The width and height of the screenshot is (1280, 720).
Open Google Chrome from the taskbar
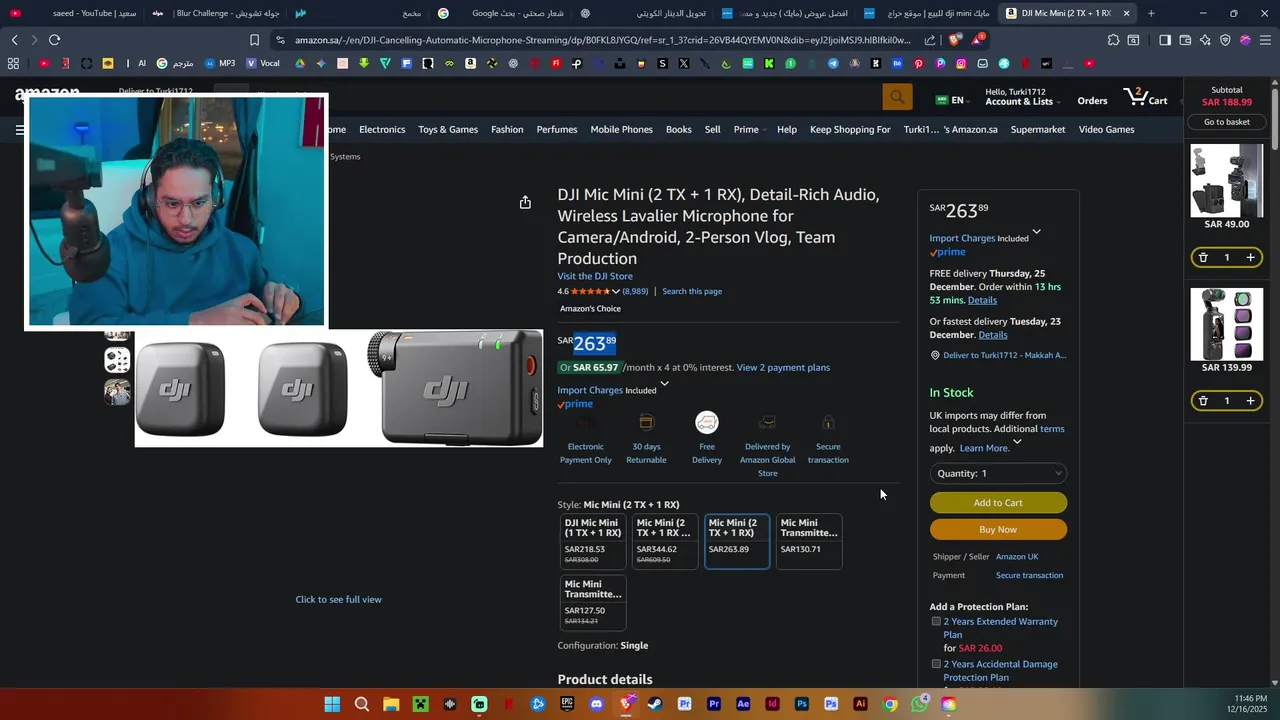[x=890, y=704]
